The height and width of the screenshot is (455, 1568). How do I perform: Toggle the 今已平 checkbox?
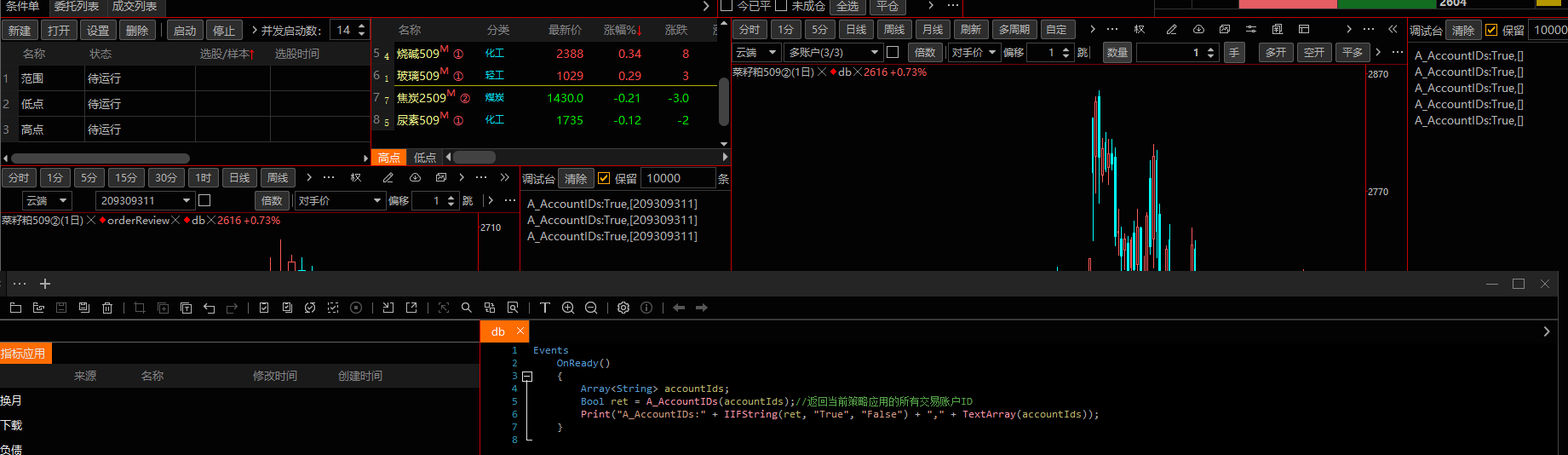click(x=727, y=5)
